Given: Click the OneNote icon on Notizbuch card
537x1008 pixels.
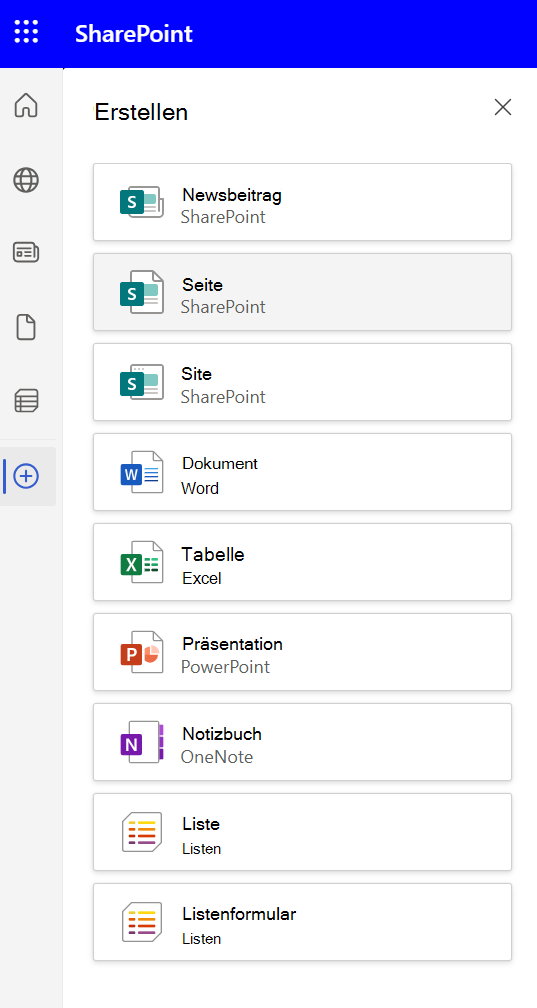Looking at the screenshot, I should click(142, 742).
